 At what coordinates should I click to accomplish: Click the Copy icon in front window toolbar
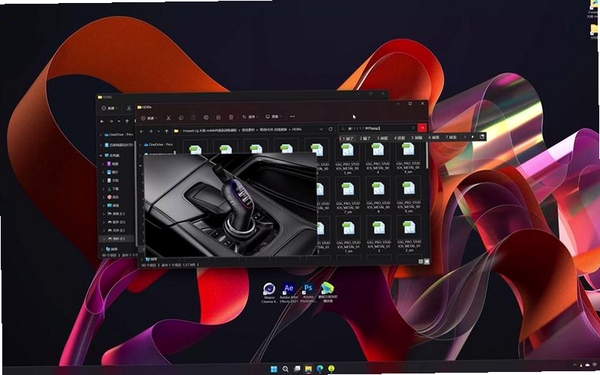[x=181, y=117]
